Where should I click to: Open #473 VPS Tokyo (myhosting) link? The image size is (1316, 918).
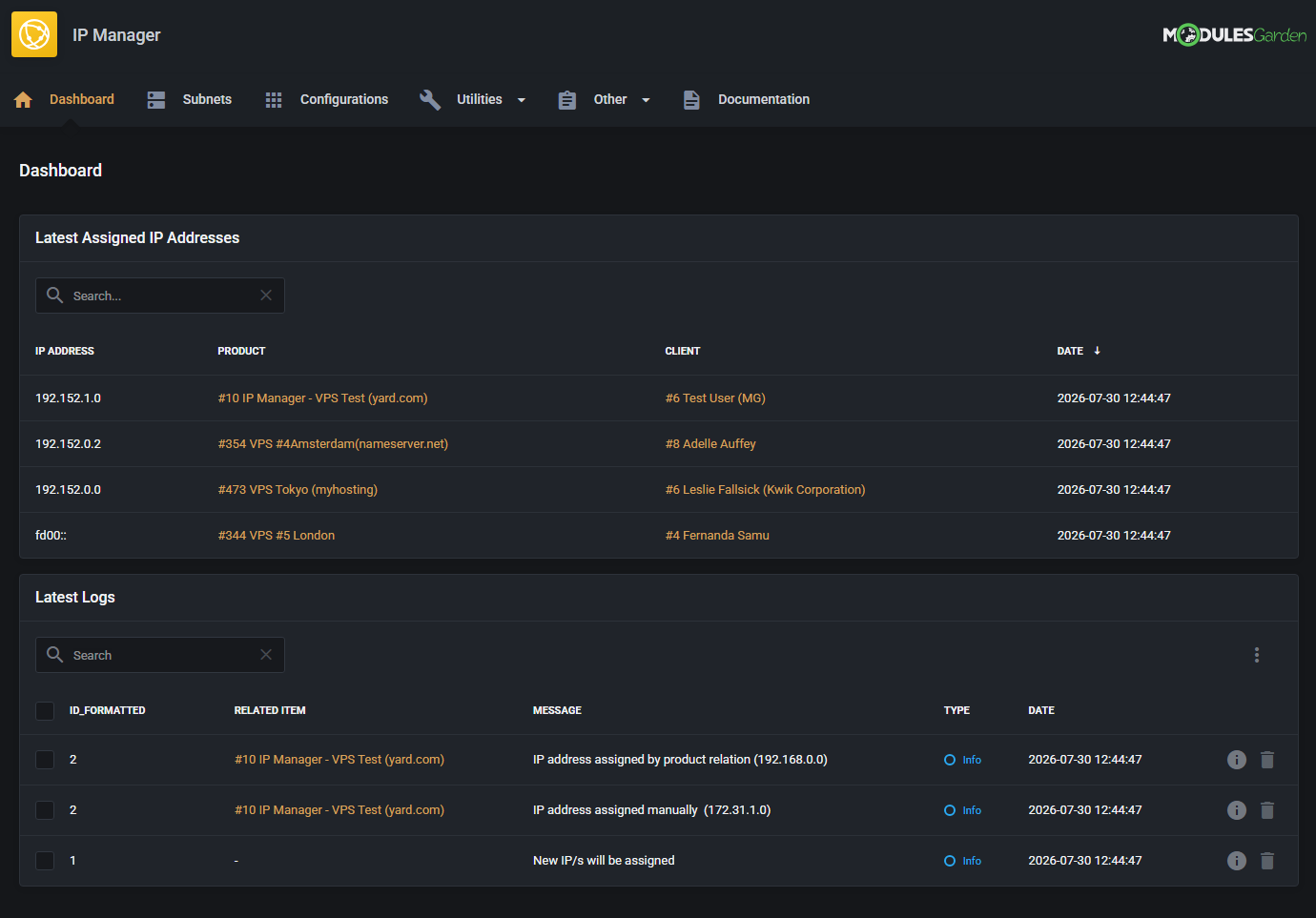point(298,490)
